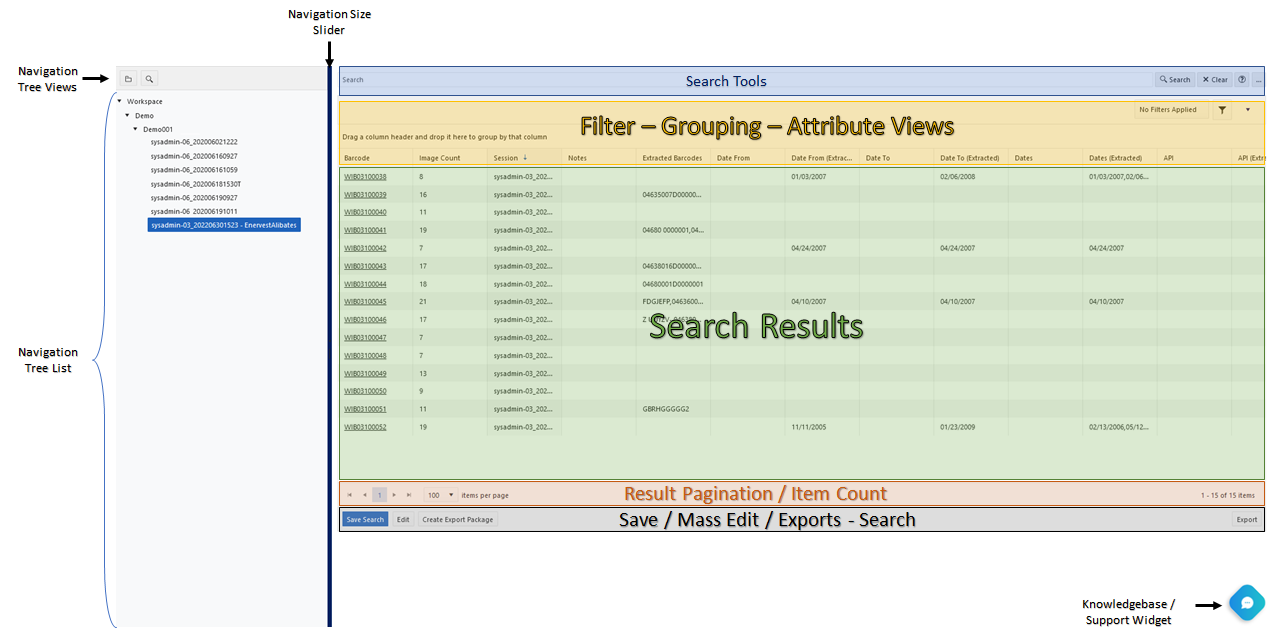Screen dimensions: 1271x637
Task: Select sysadmin-06_202006181530T in the tree
Action: pos(196,184)
